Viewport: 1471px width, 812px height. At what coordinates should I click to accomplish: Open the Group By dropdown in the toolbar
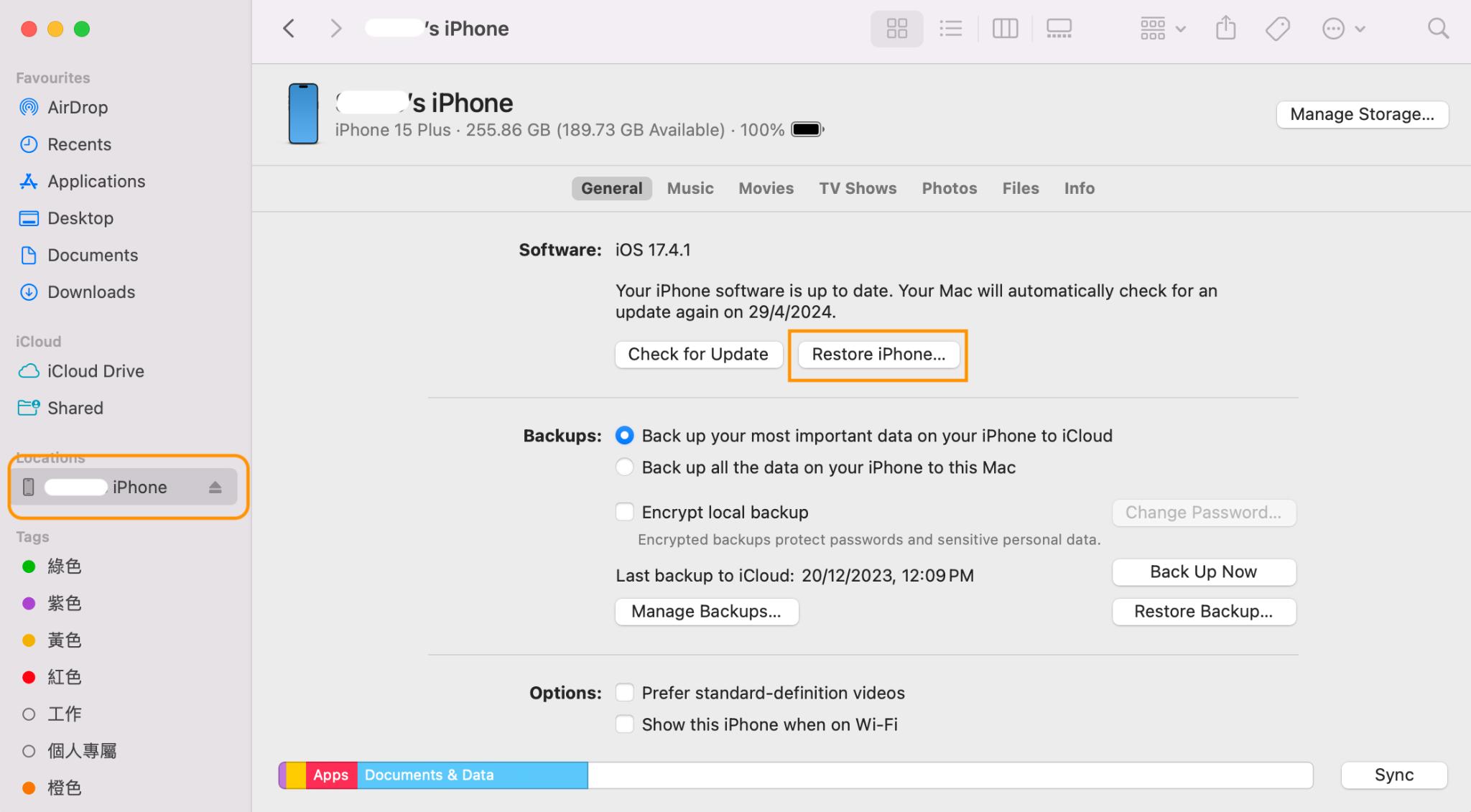[1162, 29]
